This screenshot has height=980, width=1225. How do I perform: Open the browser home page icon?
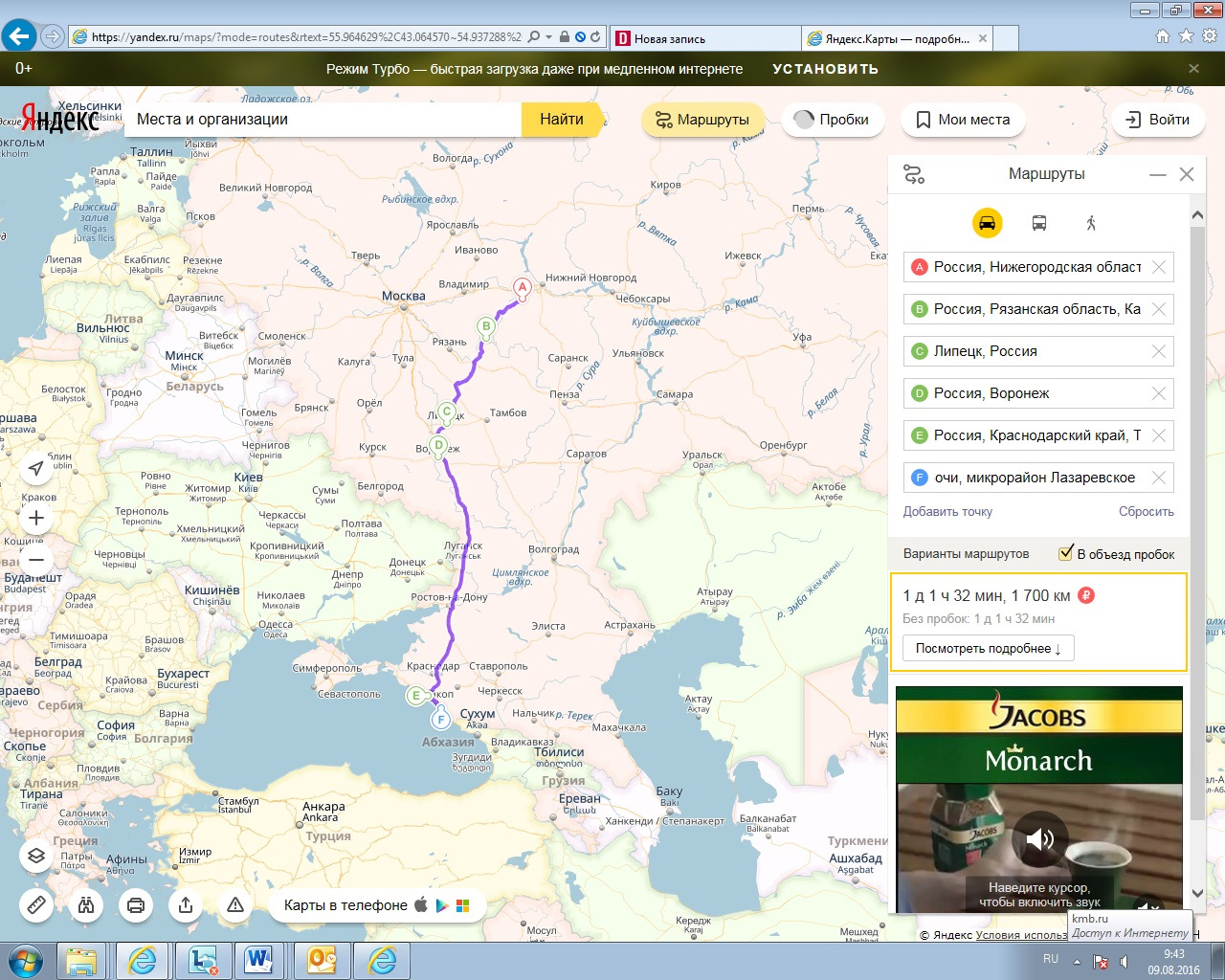pos(1163,36)
